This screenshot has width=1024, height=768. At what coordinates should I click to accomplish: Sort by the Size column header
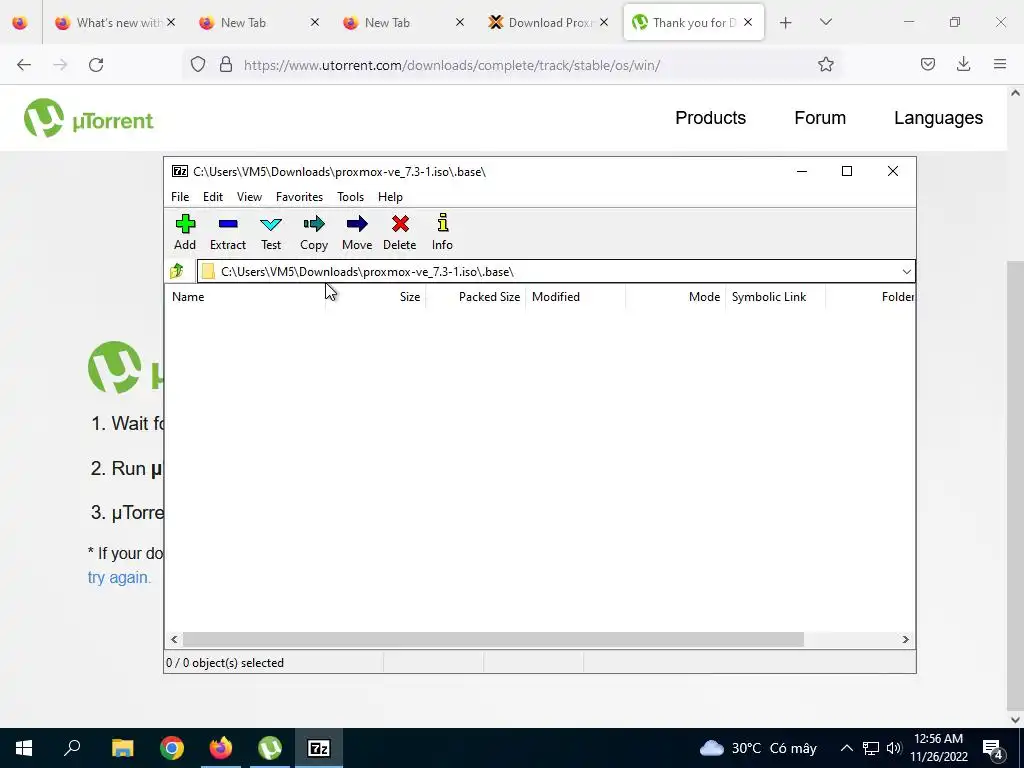376,296
